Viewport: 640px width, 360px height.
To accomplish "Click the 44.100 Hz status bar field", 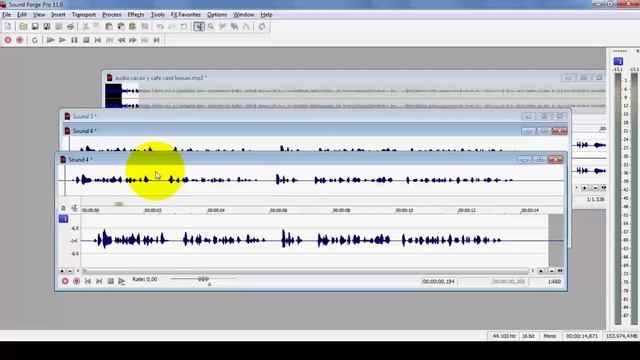I will point(504,336).
